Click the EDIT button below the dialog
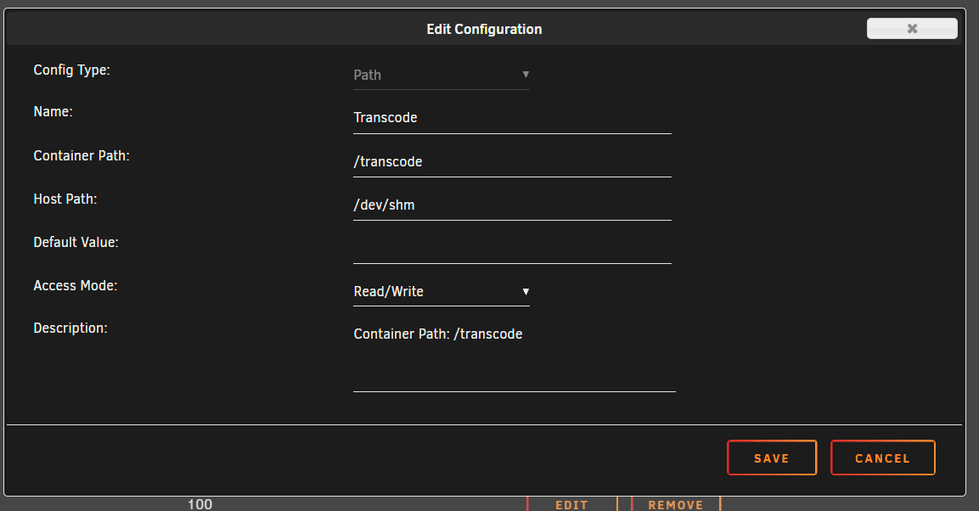The height and width of the screenshot is (511, 979). click(x=572, y=504)
